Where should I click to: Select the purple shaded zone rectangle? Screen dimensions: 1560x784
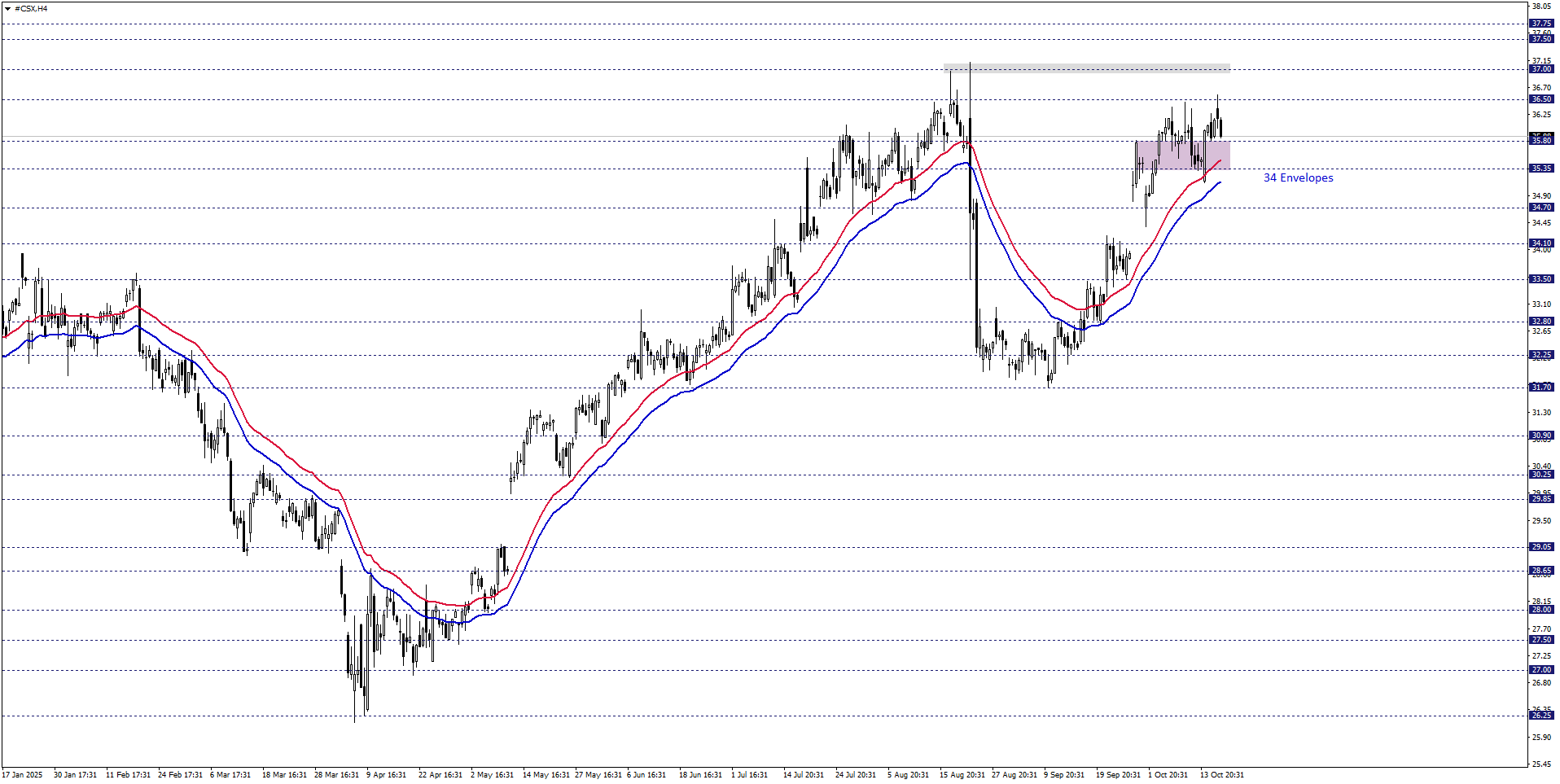click(x=1182, y=155)
